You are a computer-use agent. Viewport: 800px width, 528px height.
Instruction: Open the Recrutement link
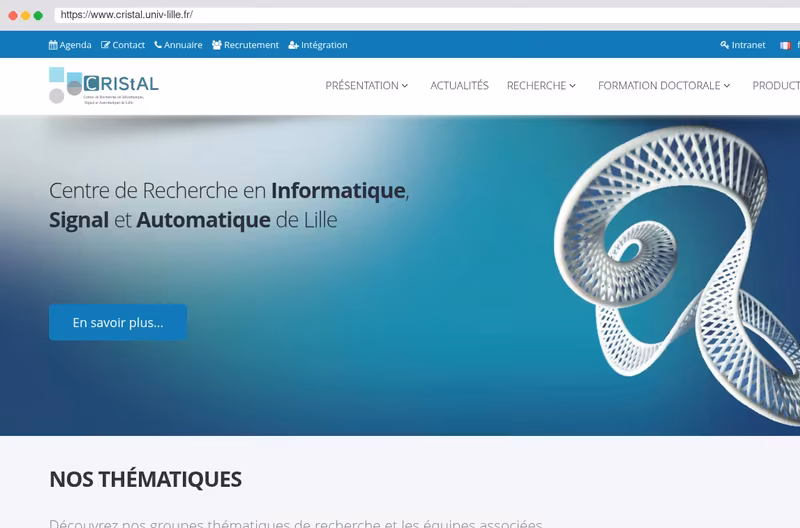[x=245, y=45]
